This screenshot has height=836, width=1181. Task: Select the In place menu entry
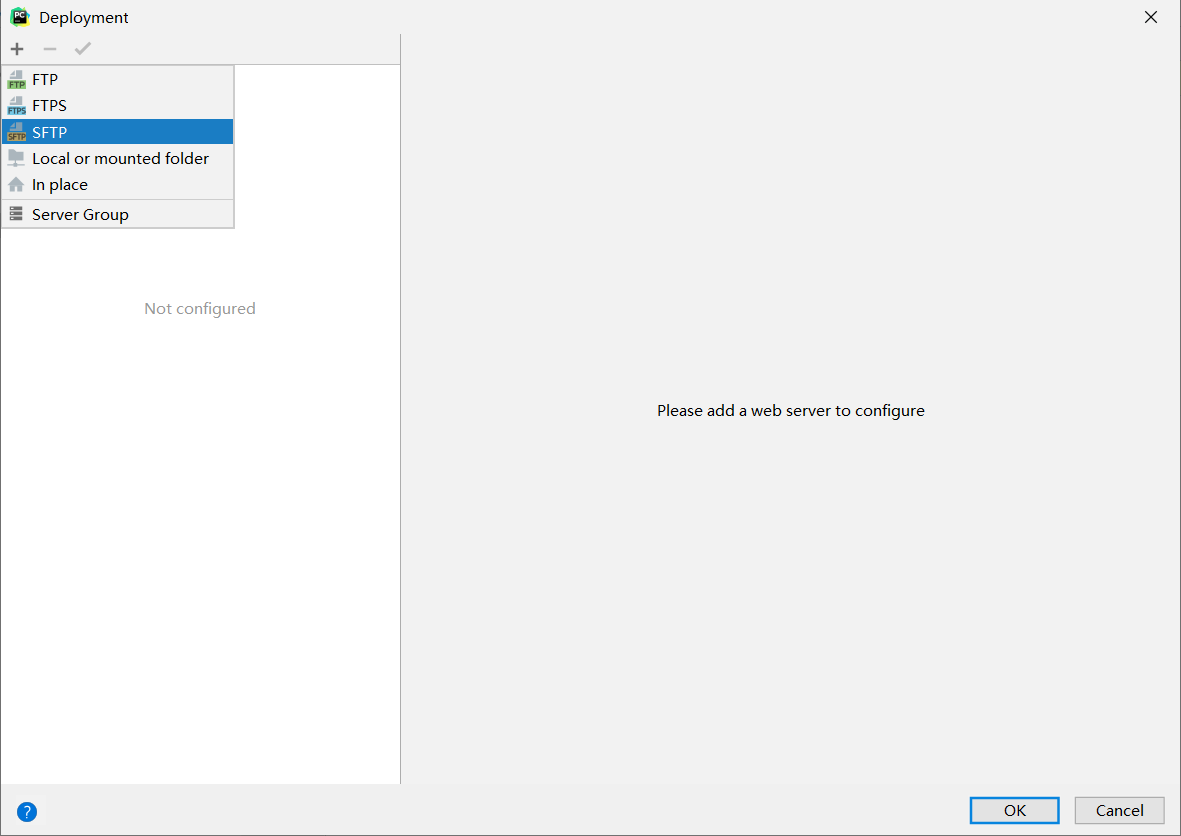click(x=117, y=185)
